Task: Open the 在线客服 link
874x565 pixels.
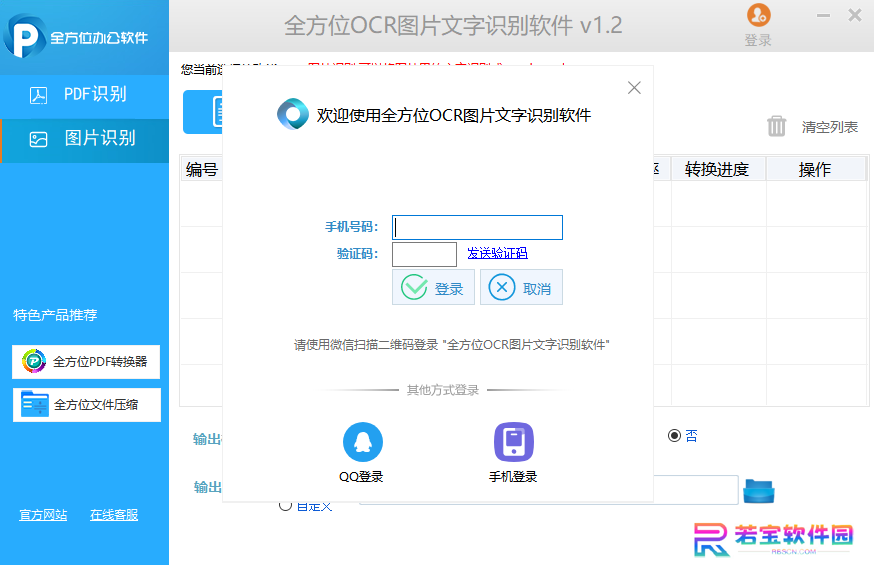Action: 114,515
